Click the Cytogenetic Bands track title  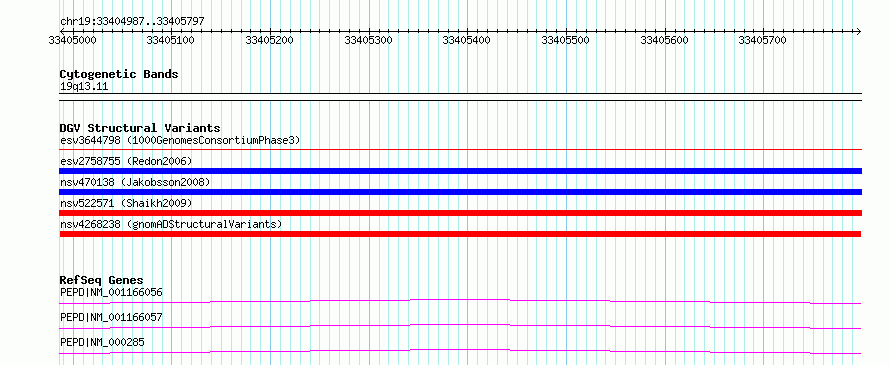119,74
